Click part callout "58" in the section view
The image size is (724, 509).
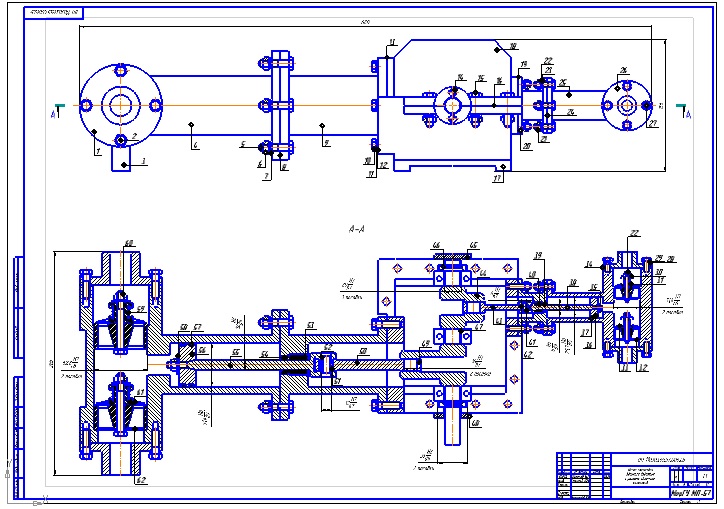coord(183,327)
